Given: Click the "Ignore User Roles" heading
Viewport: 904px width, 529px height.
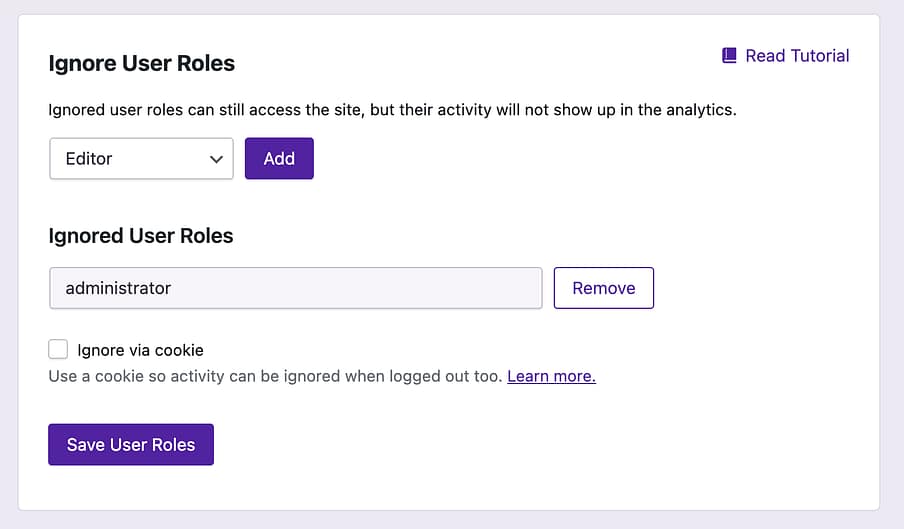Looking at the screenshot, I should pos(141,63).
